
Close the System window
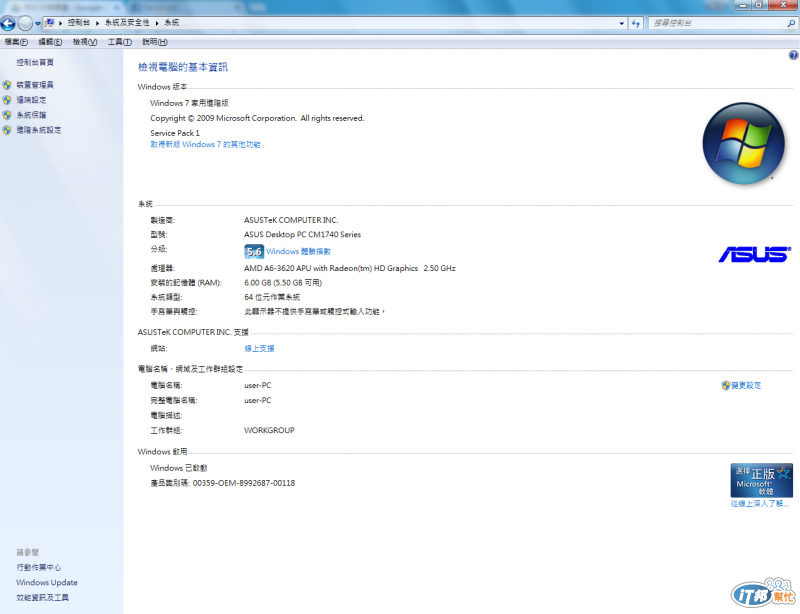(x=783, y=5)
